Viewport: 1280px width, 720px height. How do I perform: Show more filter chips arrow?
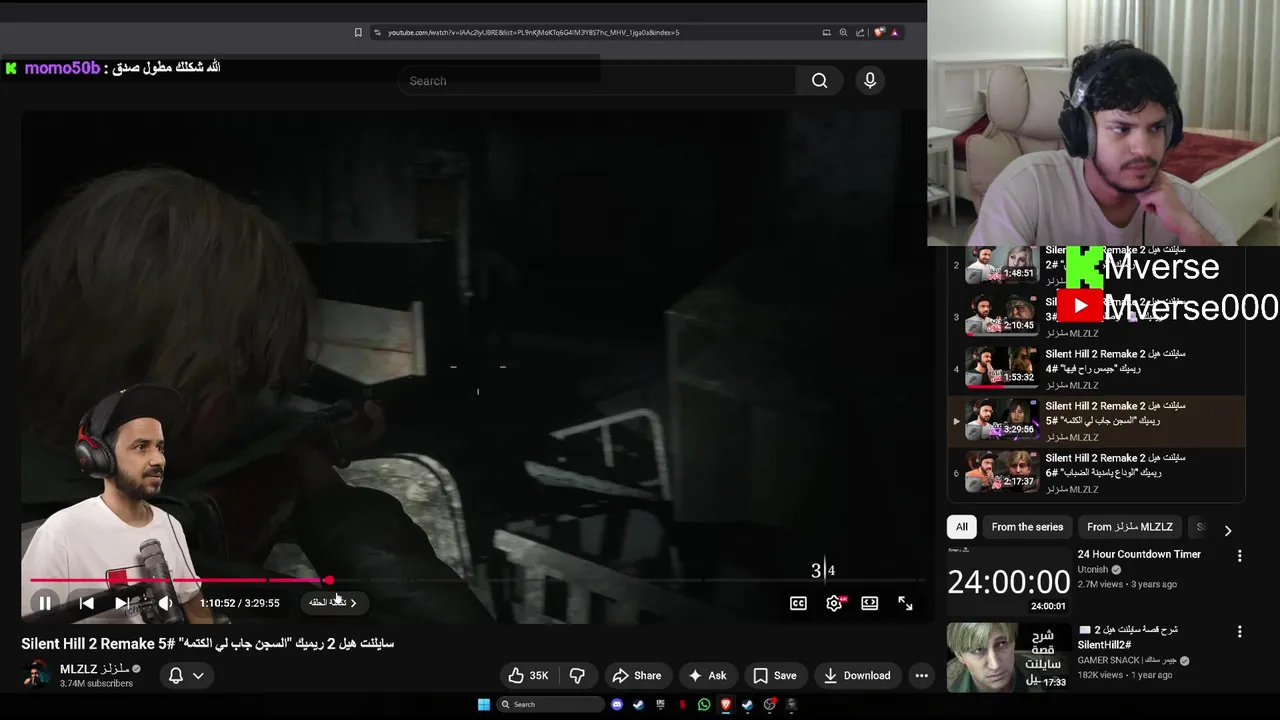pyautogui.click(x=1228, y=530)
